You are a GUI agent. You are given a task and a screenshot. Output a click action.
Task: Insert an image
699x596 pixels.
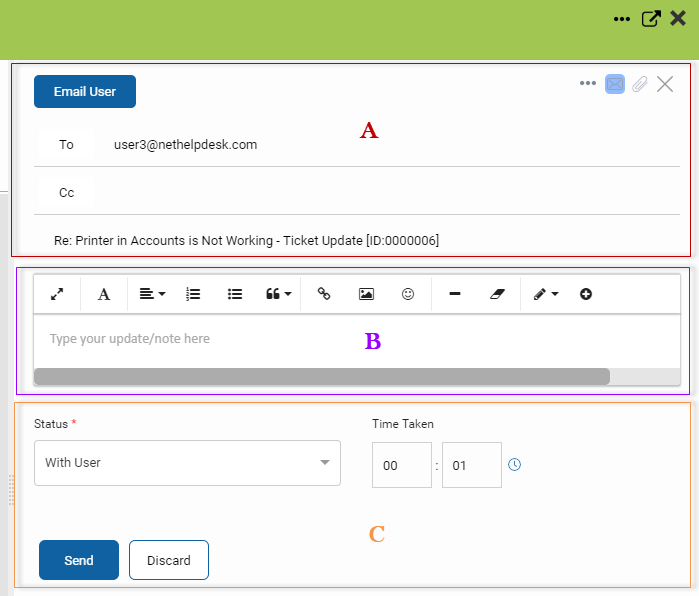coord(366,294)
